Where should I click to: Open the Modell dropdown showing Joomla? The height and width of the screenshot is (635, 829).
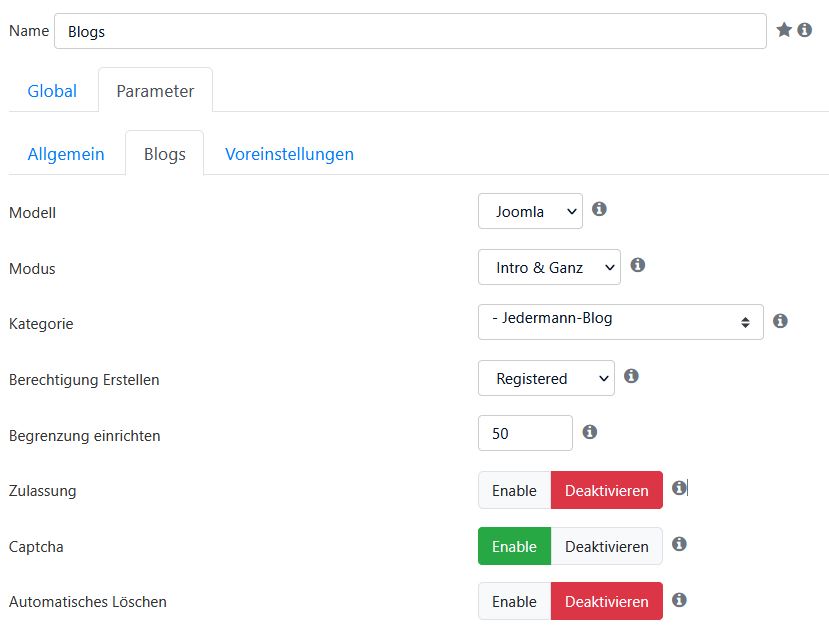pyautogui.click(x=530, y=211)
